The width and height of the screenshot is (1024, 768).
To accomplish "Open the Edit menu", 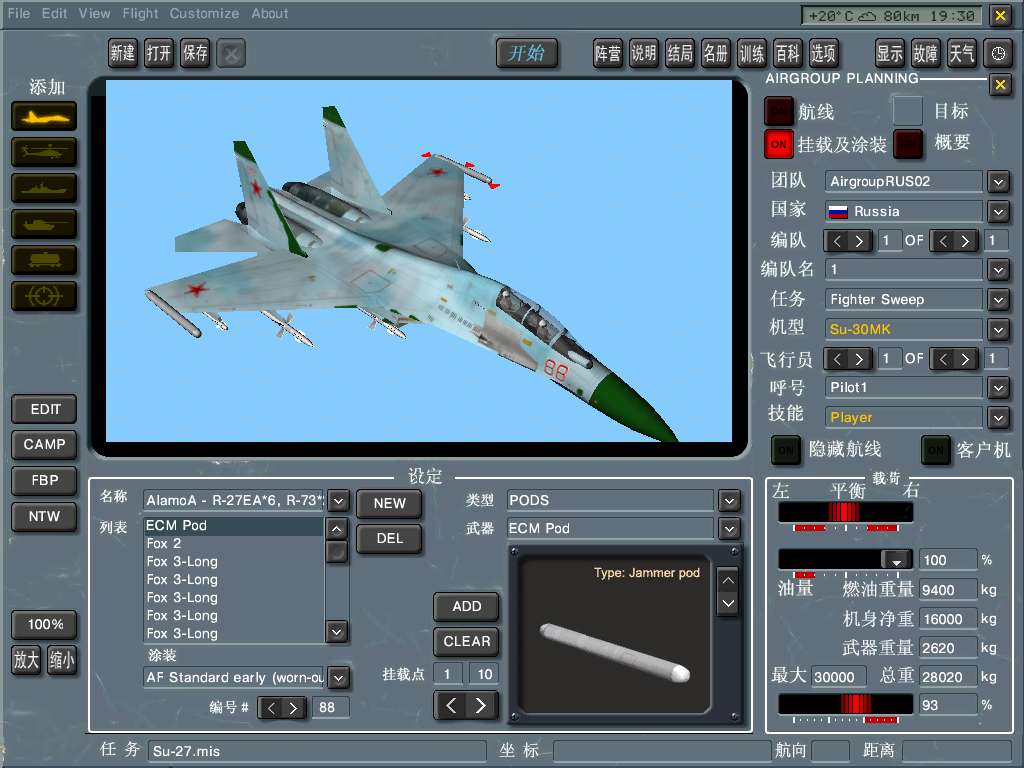I will 54,13.
